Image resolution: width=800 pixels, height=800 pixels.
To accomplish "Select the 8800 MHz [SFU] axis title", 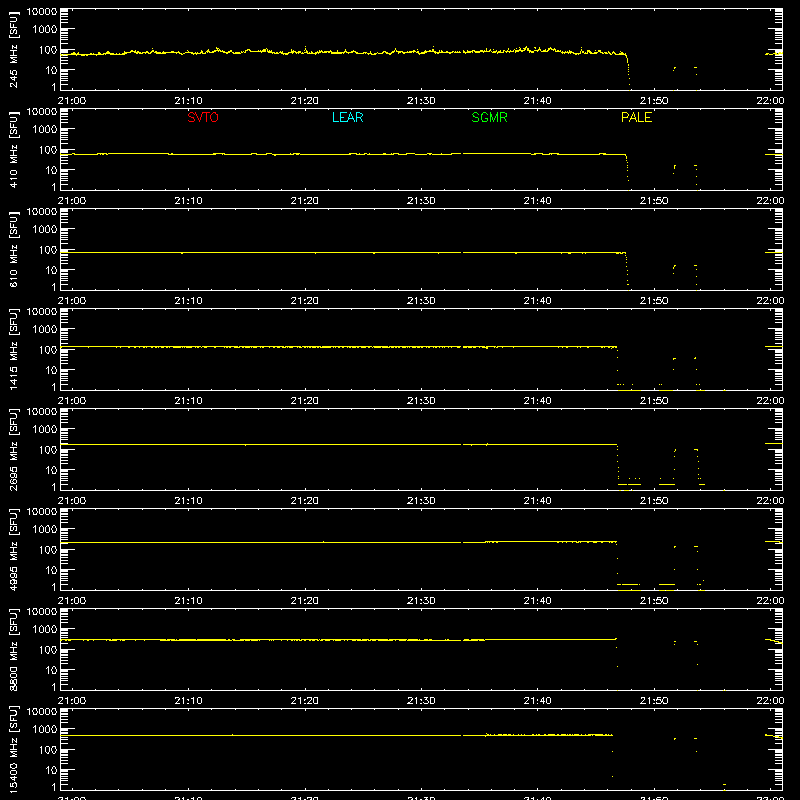I will [13, 649].
